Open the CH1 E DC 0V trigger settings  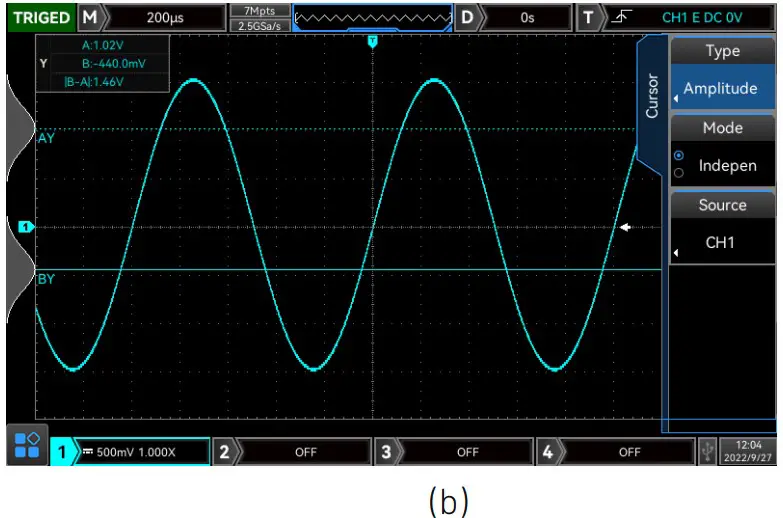702,17
